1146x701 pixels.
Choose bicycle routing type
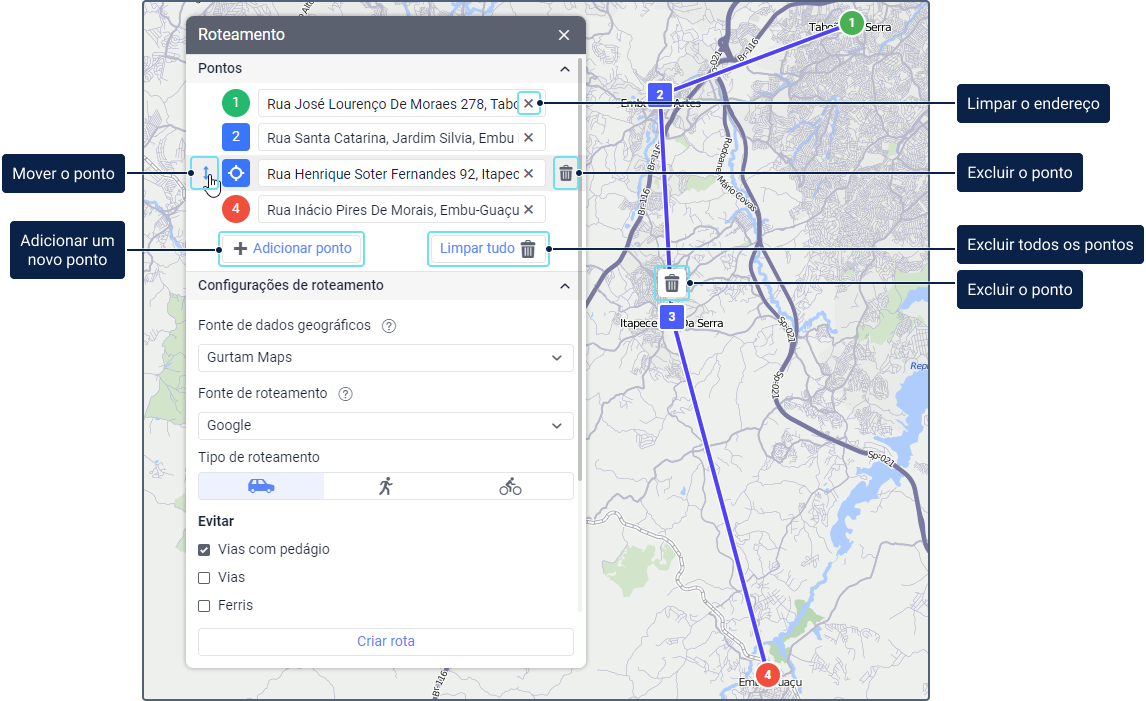[510, 486]
